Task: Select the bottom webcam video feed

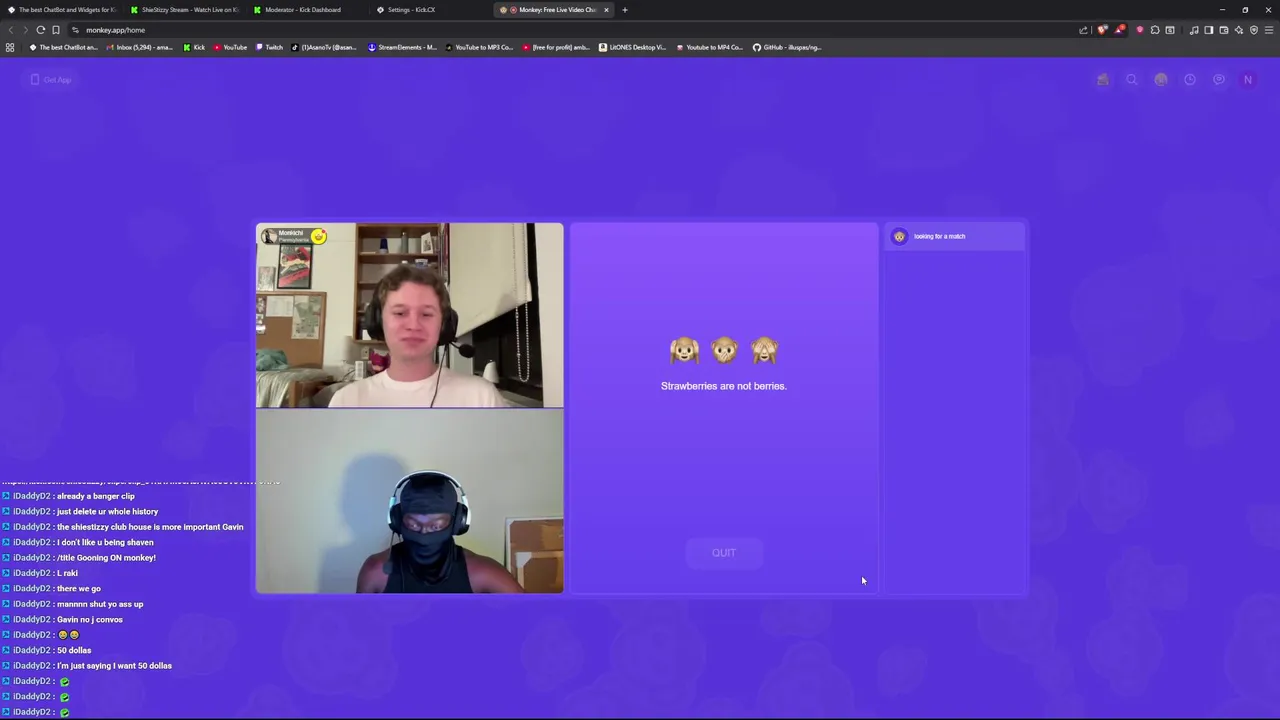Action: (x=410, y=501)
